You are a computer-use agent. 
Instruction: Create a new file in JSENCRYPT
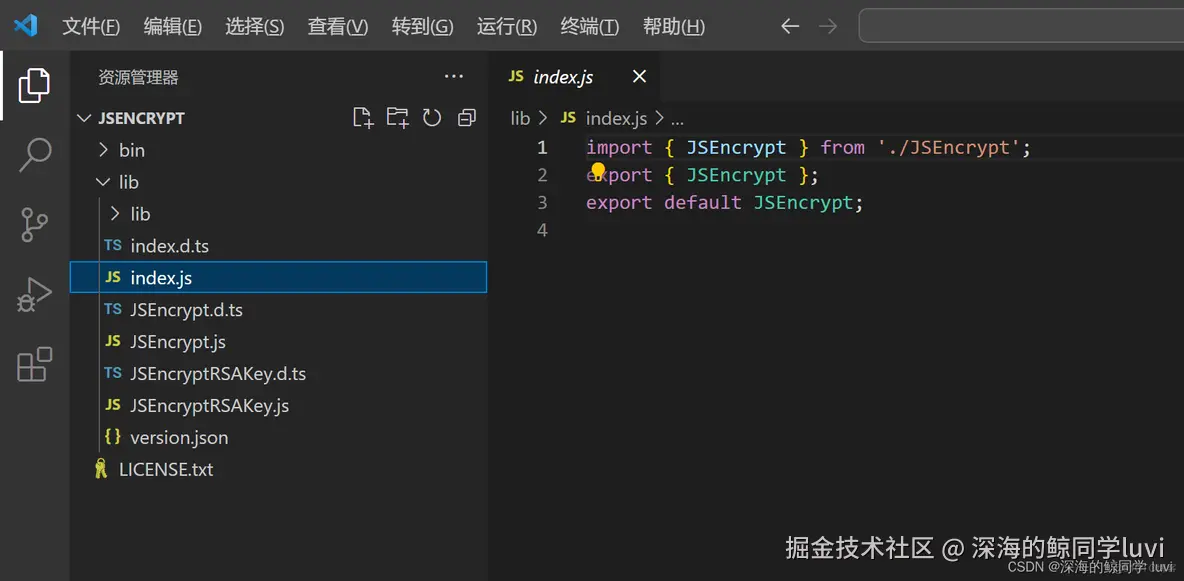(x=363, y=117)
